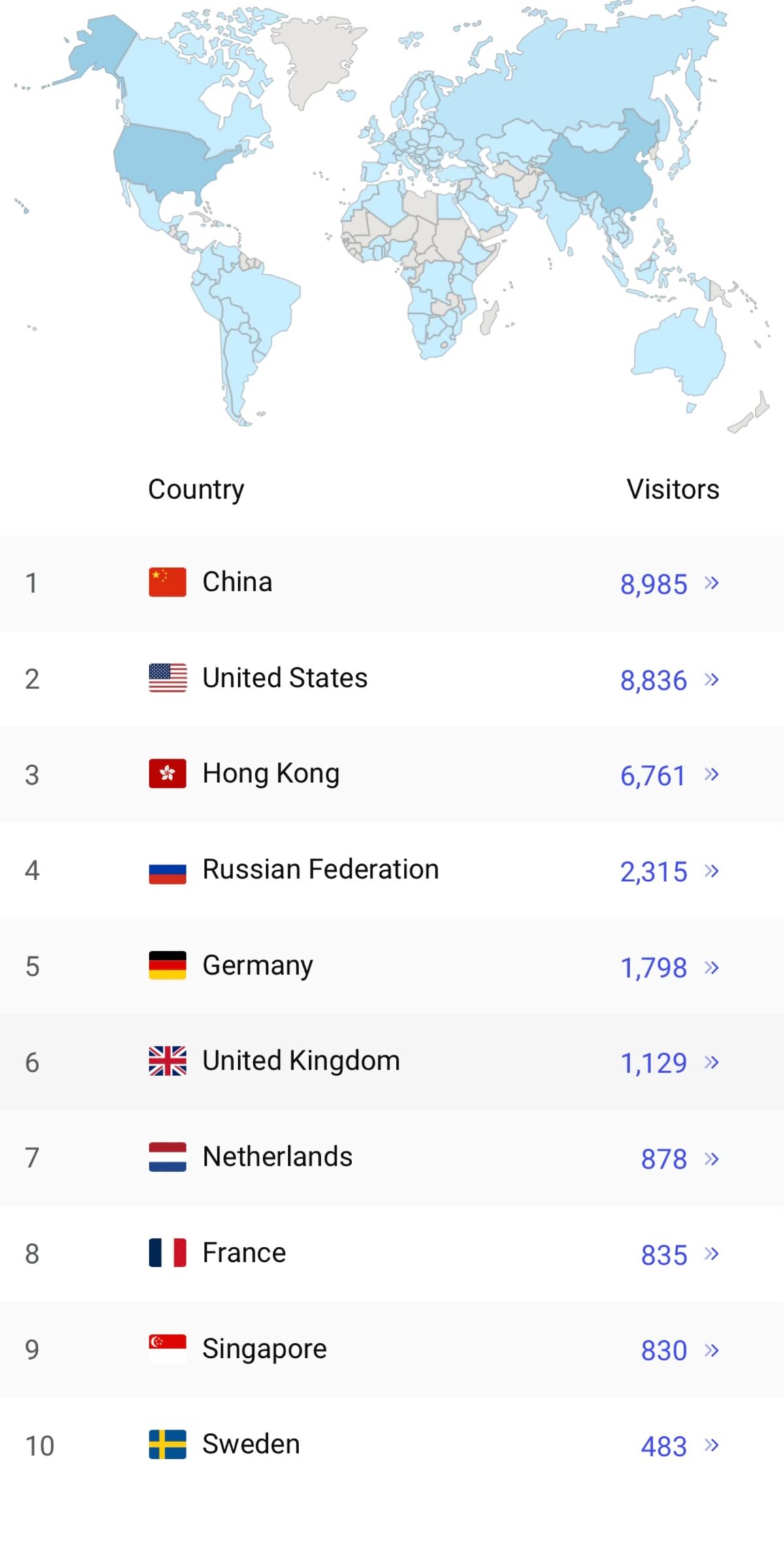
Task: Click the China flag icon
Action: [167, 582]
